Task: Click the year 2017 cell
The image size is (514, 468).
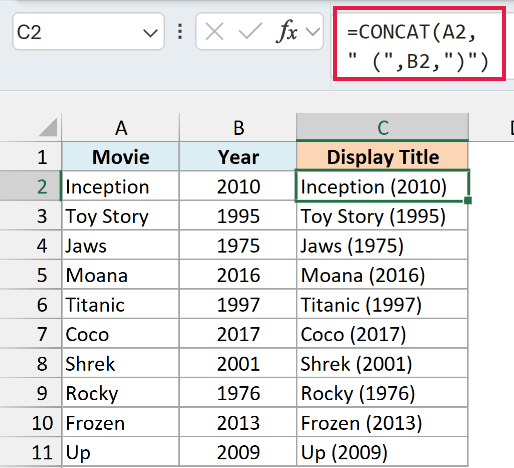Action: tap(238, 334)
